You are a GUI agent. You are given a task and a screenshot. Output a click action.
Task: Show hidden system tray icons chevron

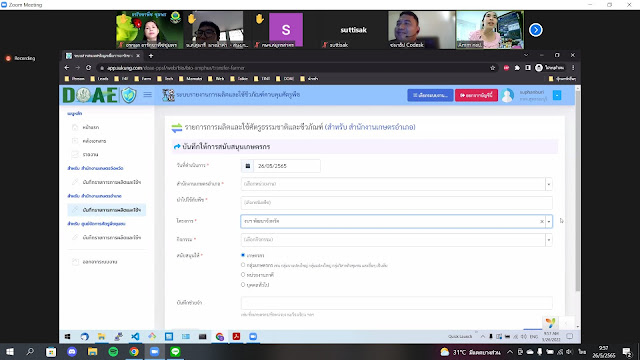point(510,352)
